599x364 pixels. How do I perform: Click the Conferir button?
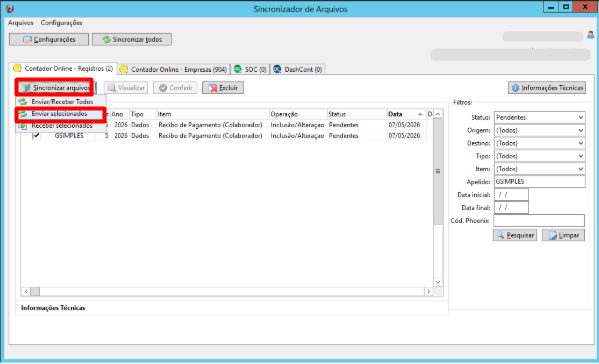[175, 88]
